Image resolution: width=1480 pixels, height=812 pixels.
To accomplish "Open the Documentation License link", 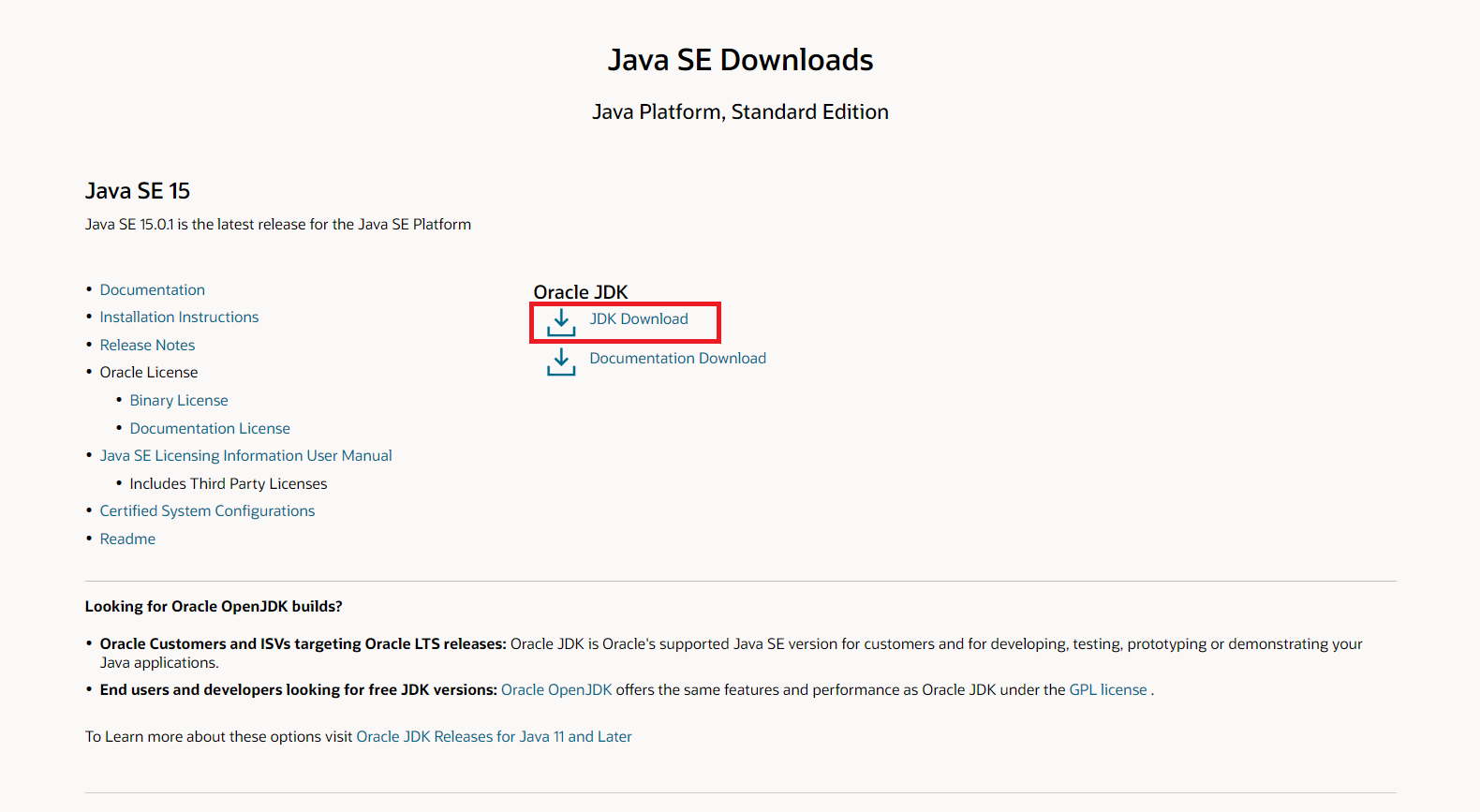I will coord(210,428).
